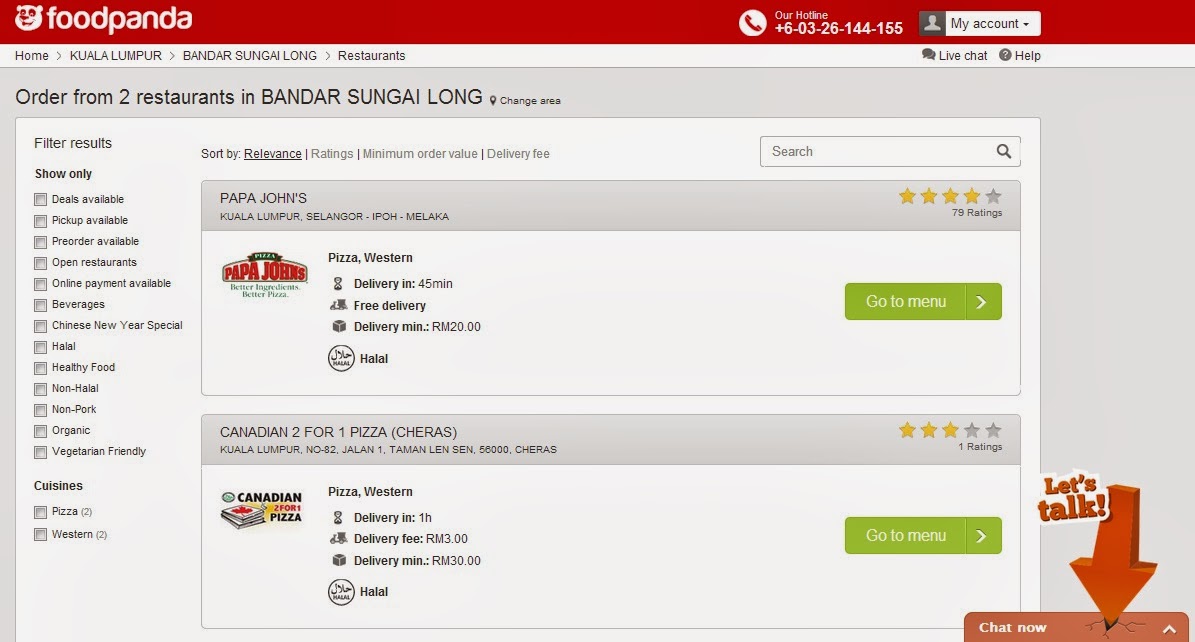Click Papa John's delivery time hourglass icon
This screenshot has width=1195, height=642.
(338, 284)
